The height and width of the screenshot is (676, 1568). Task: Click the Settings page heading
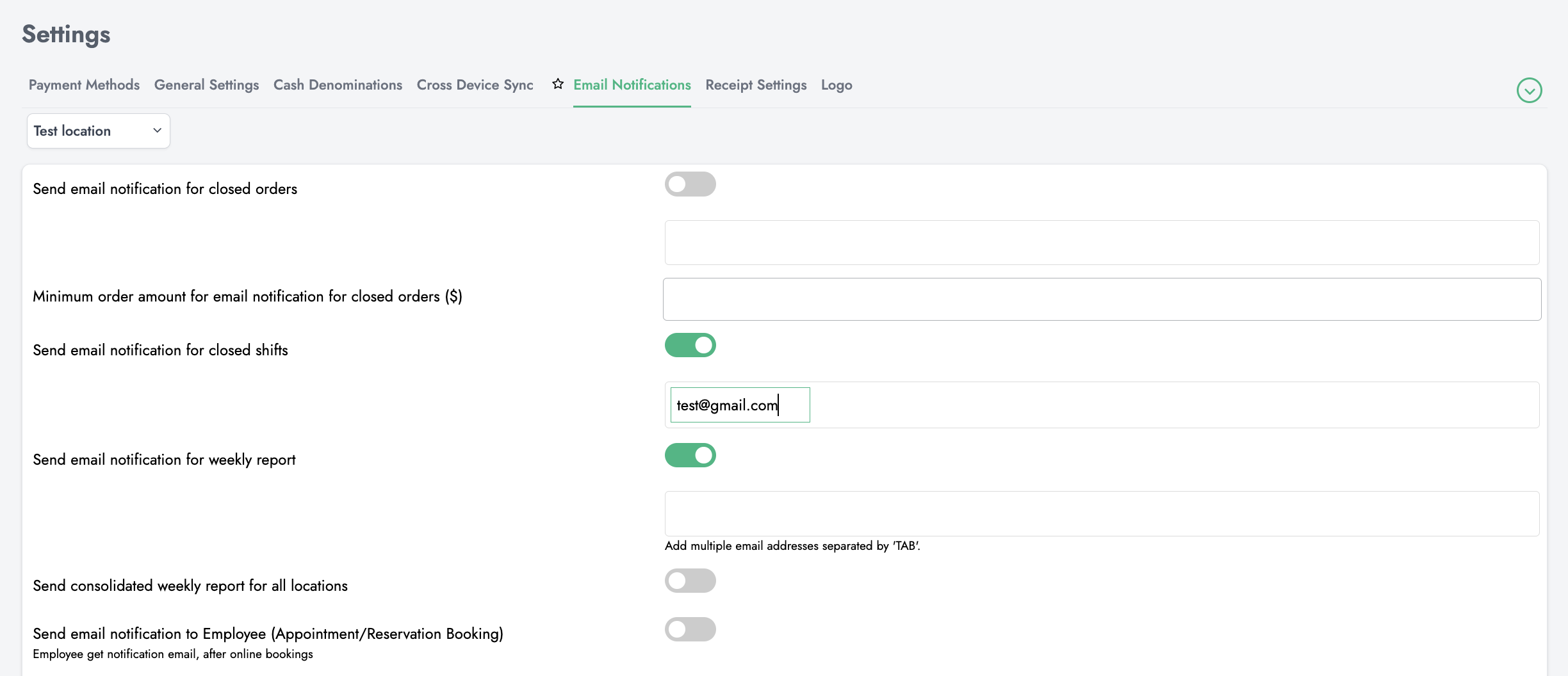pyautogui.click(x=66, y=34)
